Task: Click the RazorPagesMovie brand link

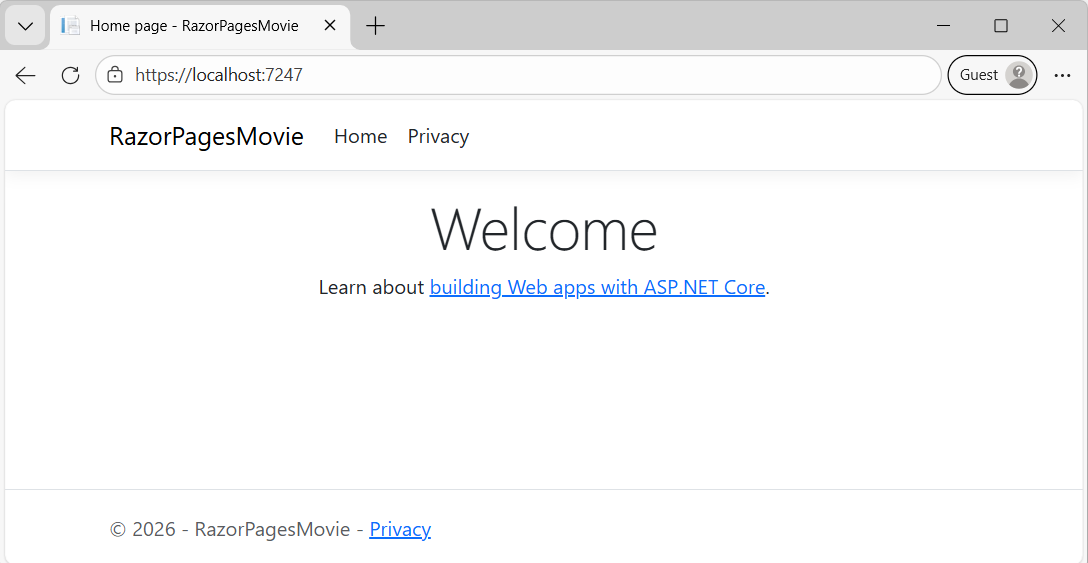Action: (x=206, y=137)
